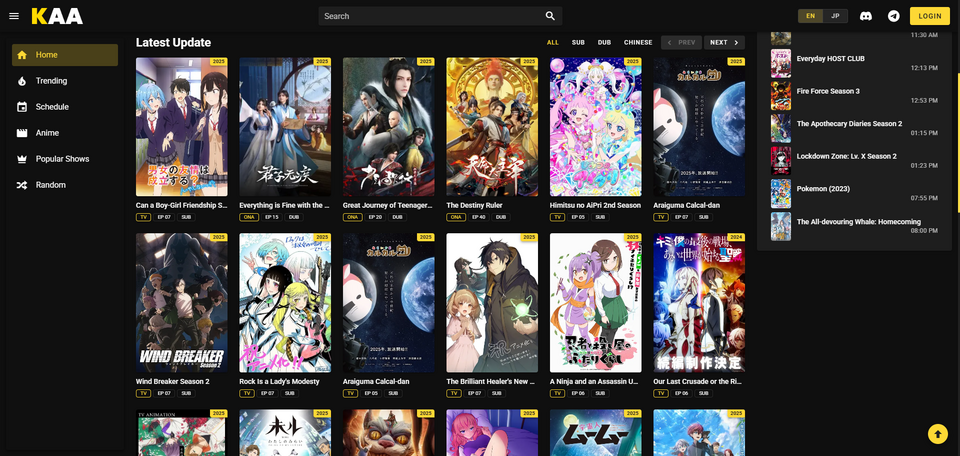
Task: Open The All-devouring Whale: Homecoming entry
Action: point(854,226)
